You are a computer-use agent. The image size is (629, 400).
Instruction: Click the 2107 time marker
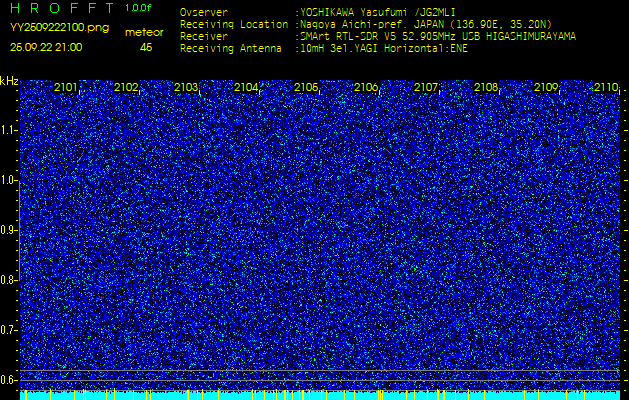(426, 87)
